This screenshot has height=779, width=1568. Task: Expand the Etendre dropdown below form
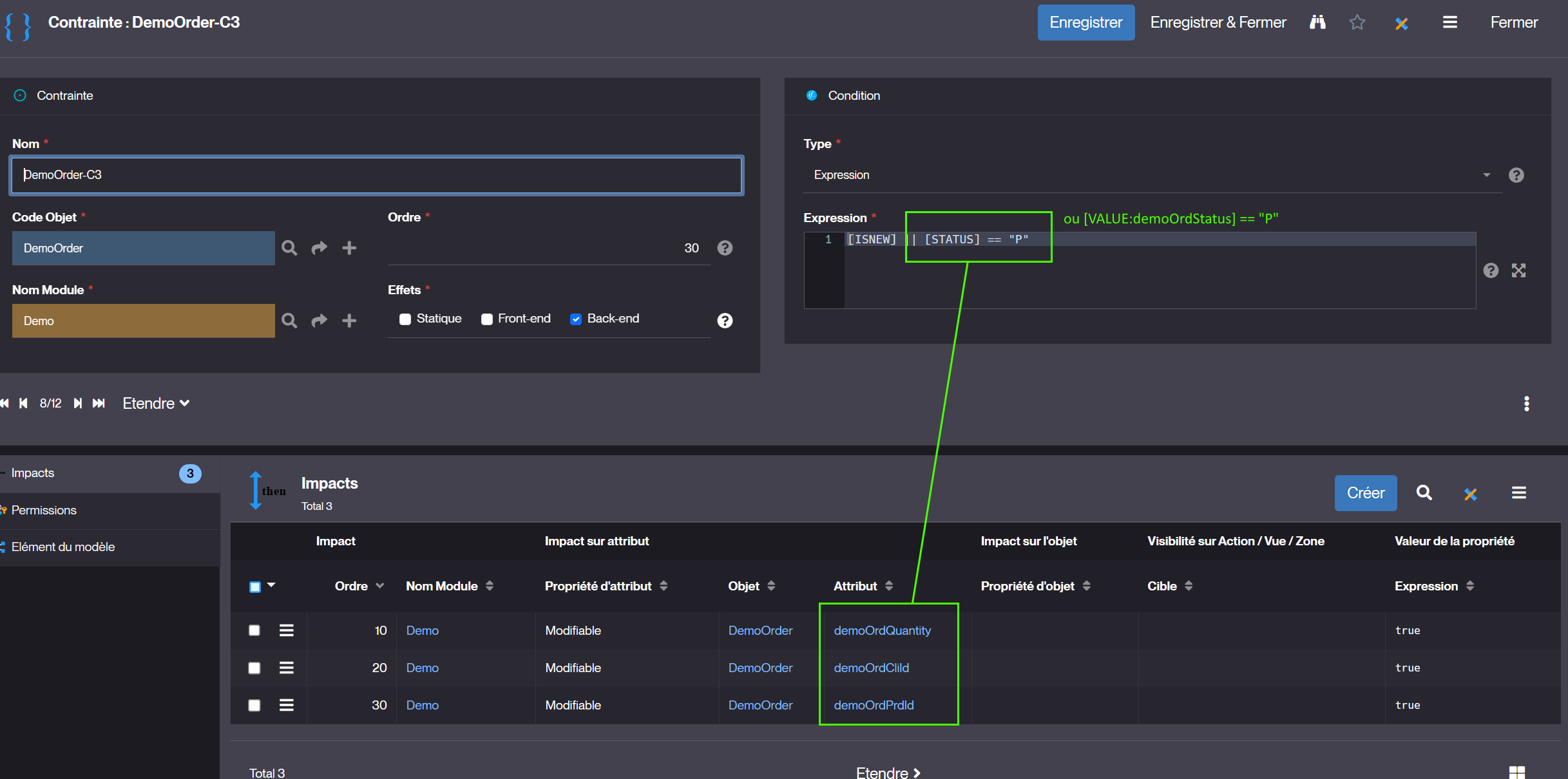[x=156, y=403]
